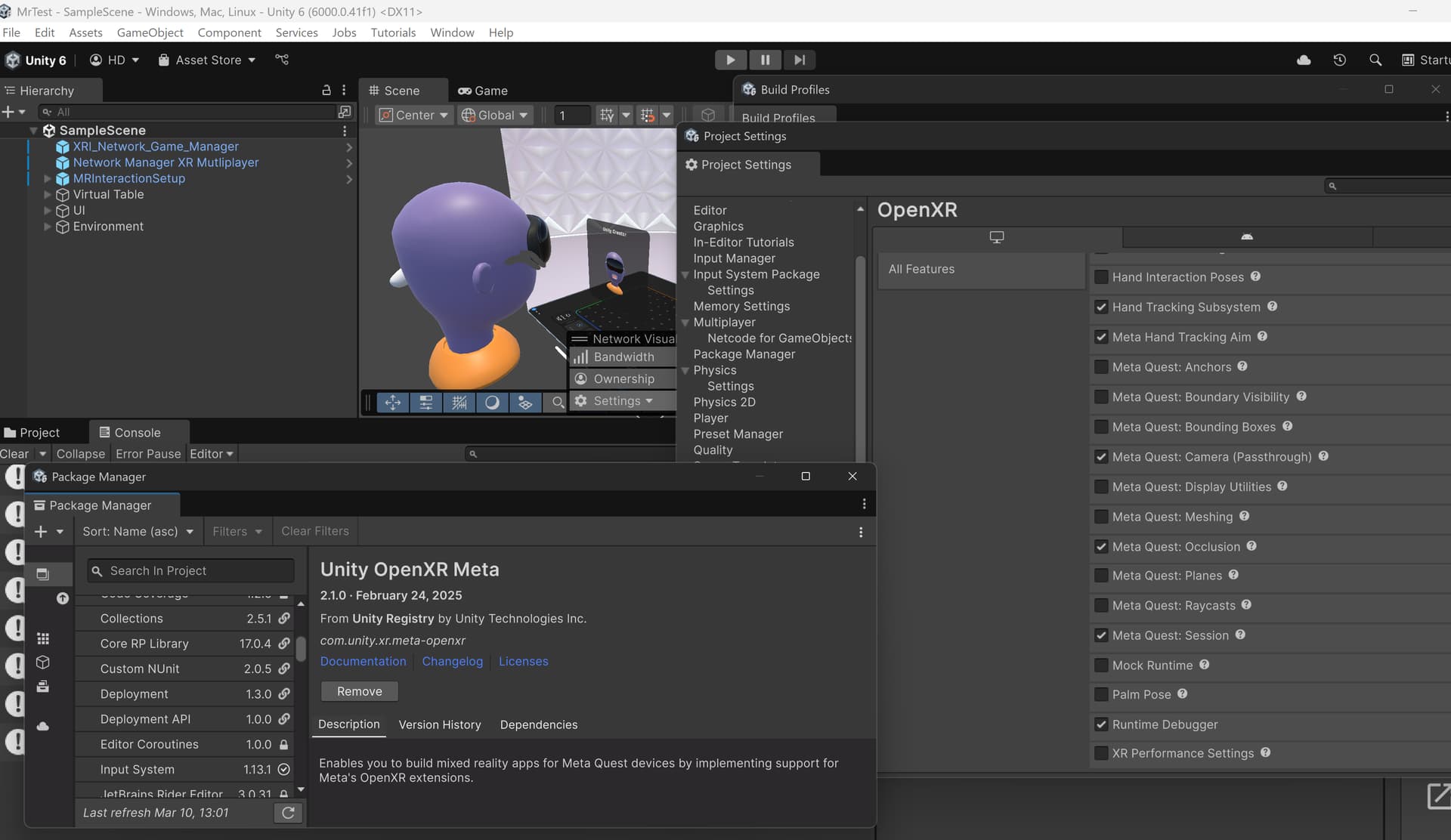Enable the Meta Quest: Planes feature
Image resolution: width=1451 pixels, height=840 pixels.
pyautogui.click(x=1100, y=576)
